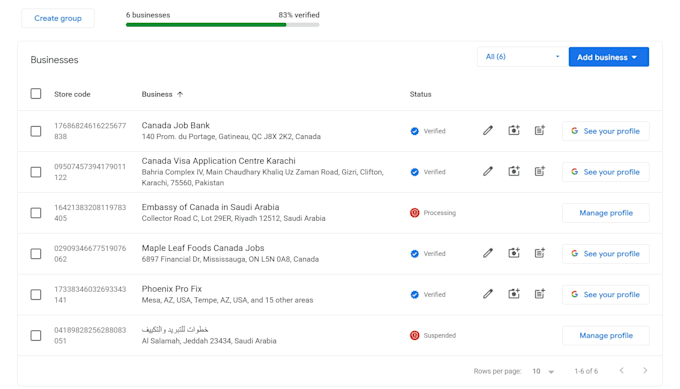The width and height of the screenshot is (680, 389).
Task: Click Verified badge icon for Phoenix Pro Fix
Action: pyautogui.click(x=415, y=294)
